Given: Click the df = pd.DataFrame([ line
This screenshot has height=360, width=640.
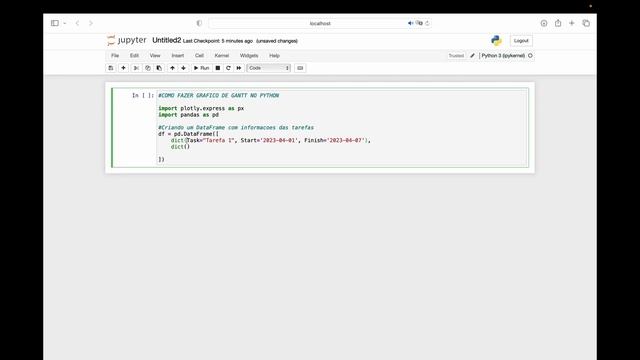Looking at the screenshot, I should click(188, 134).
